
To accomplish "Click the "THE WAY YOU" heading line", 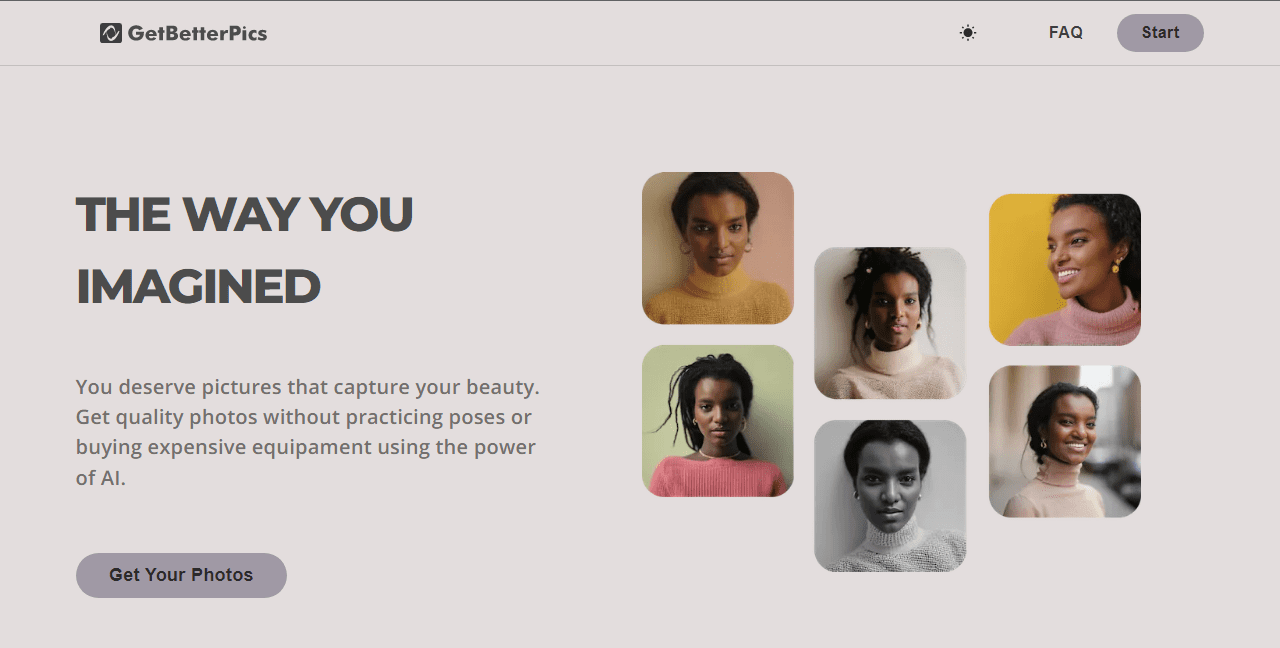I will 245,215.
